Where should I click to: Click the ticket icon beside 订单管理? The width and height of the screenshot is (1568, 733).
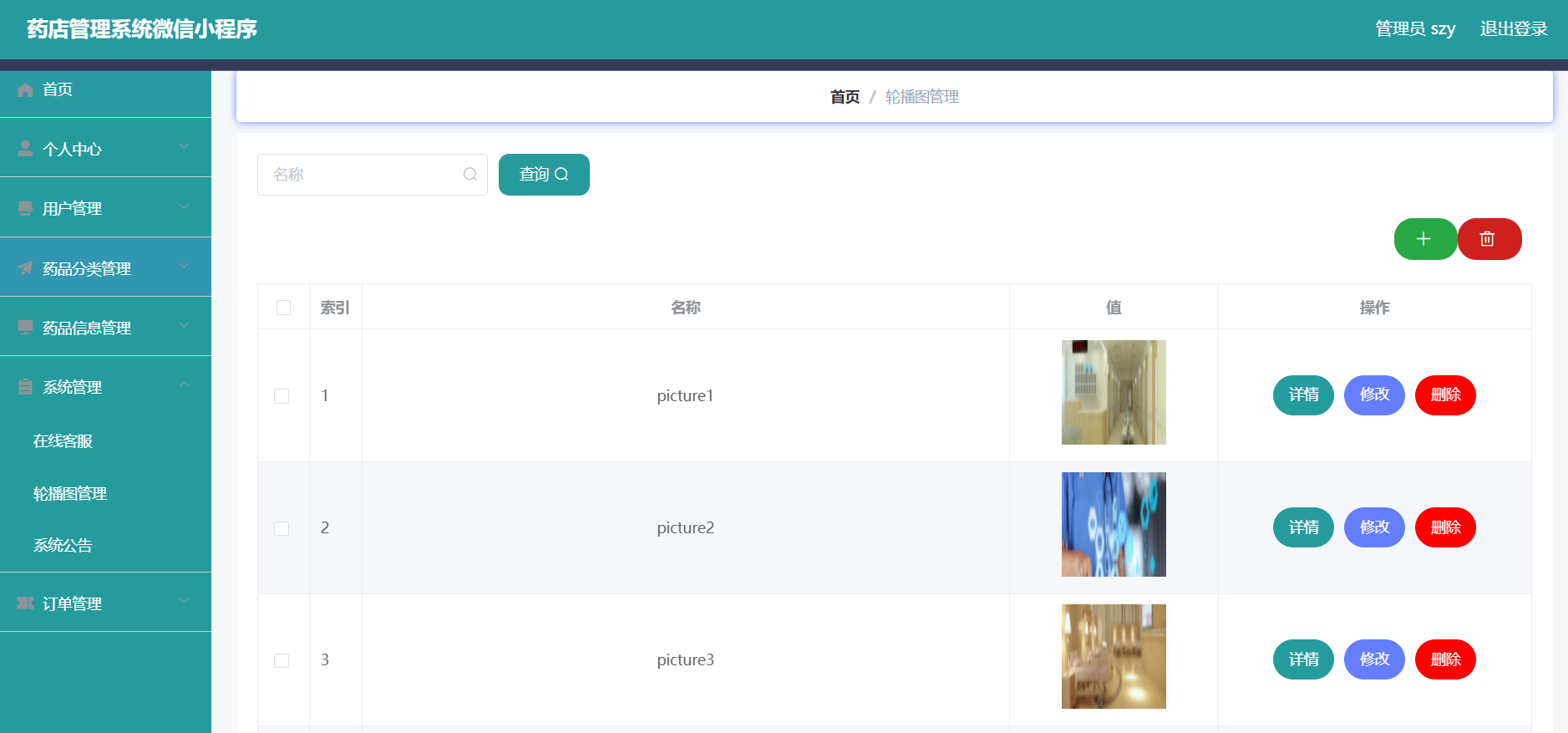pos(25,603)
